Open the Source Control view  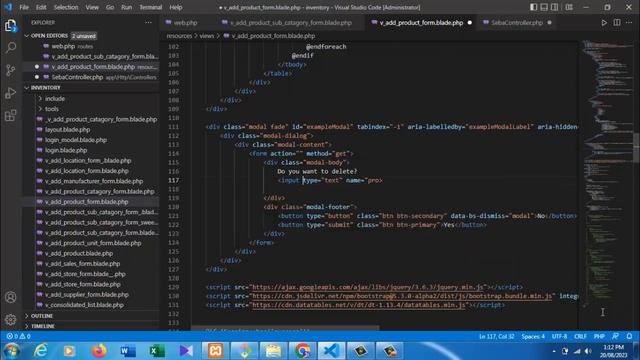click(11, 70)
